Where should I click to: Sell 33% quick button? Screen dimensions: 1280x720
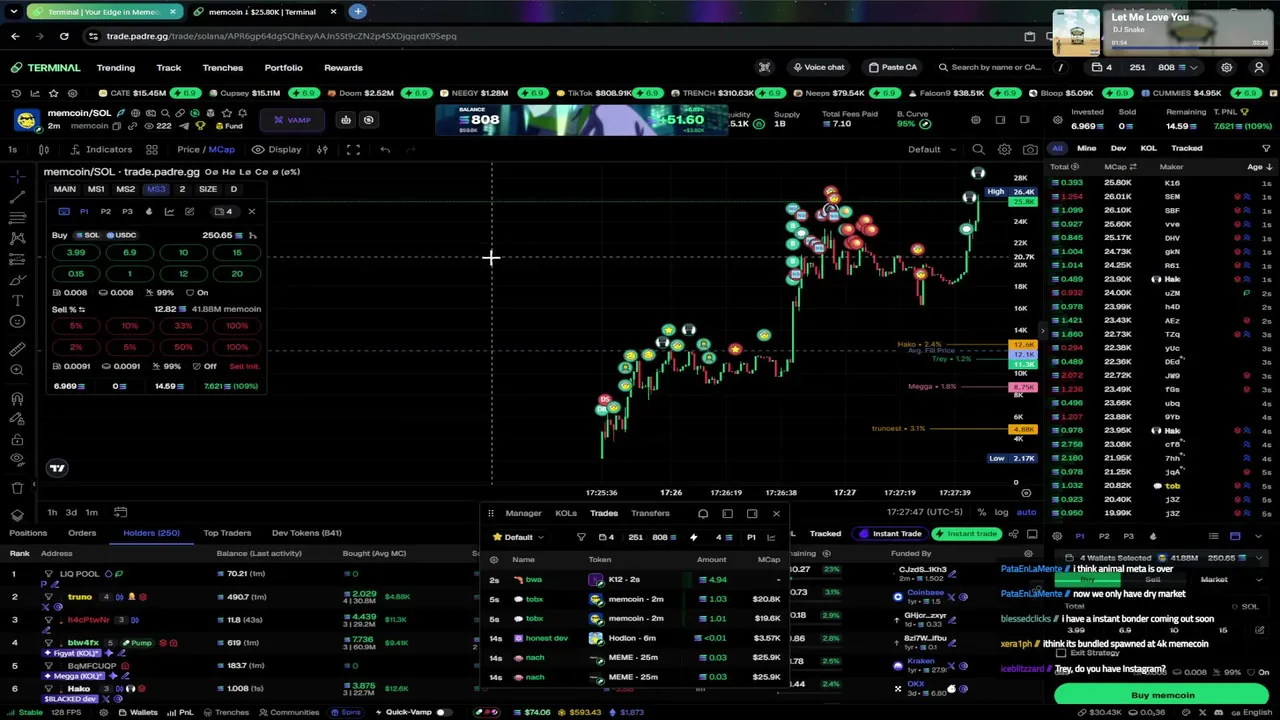coord(183,326)
